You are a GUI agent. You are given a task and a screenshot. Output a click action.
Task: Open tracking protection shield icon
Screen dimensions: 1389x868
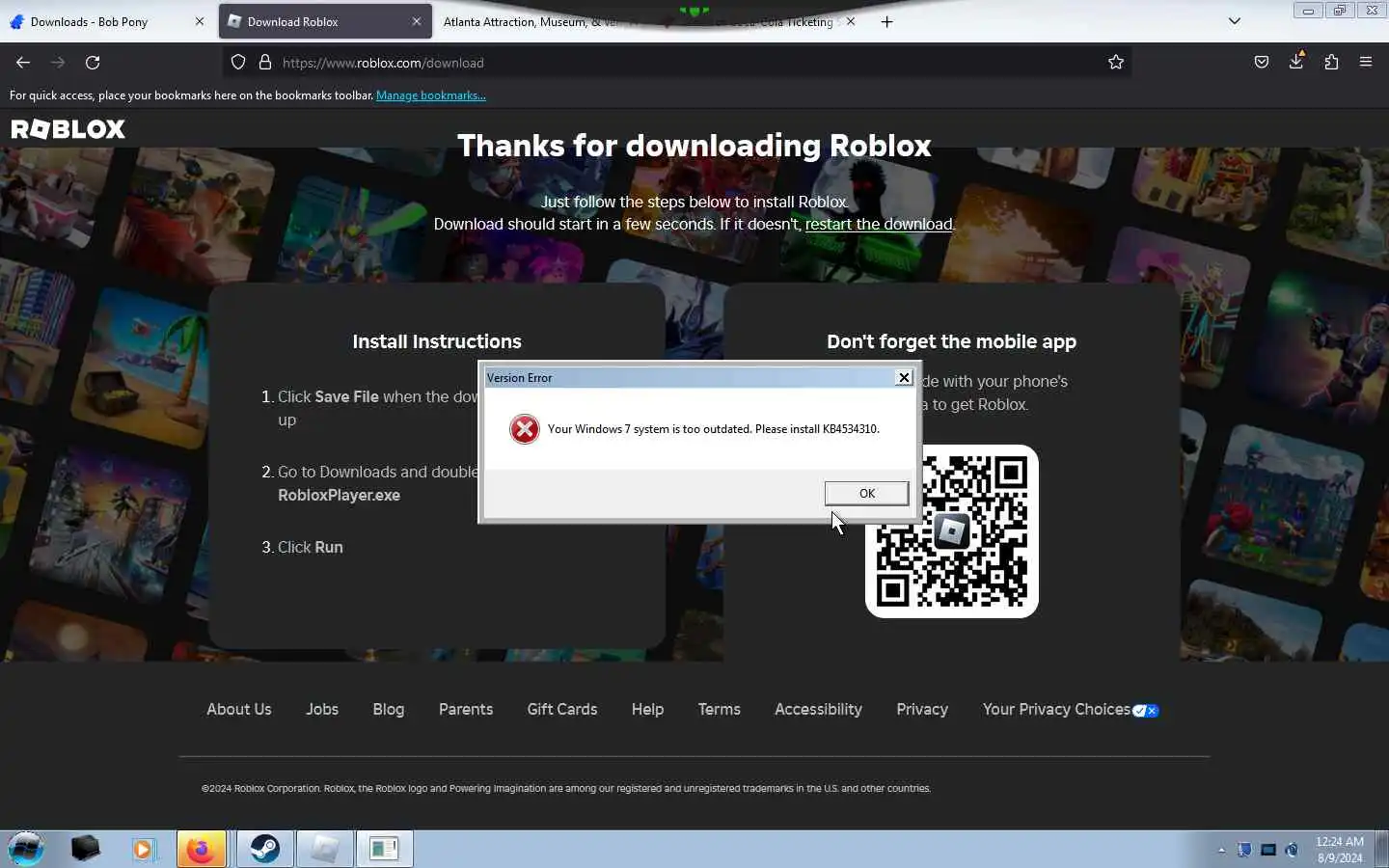point(238,63)
